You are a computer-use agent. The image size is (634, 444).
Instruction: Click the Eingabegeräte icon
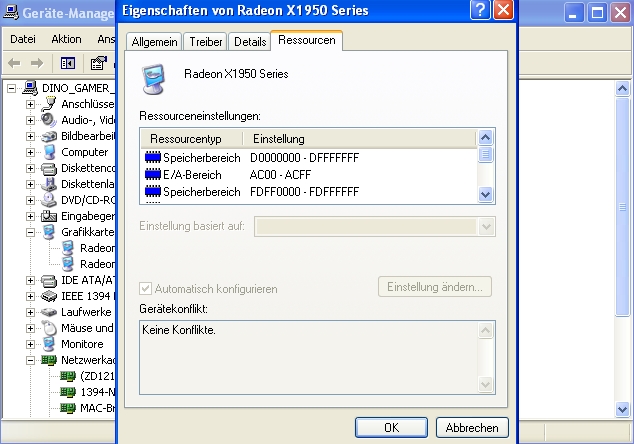point(49,216)
